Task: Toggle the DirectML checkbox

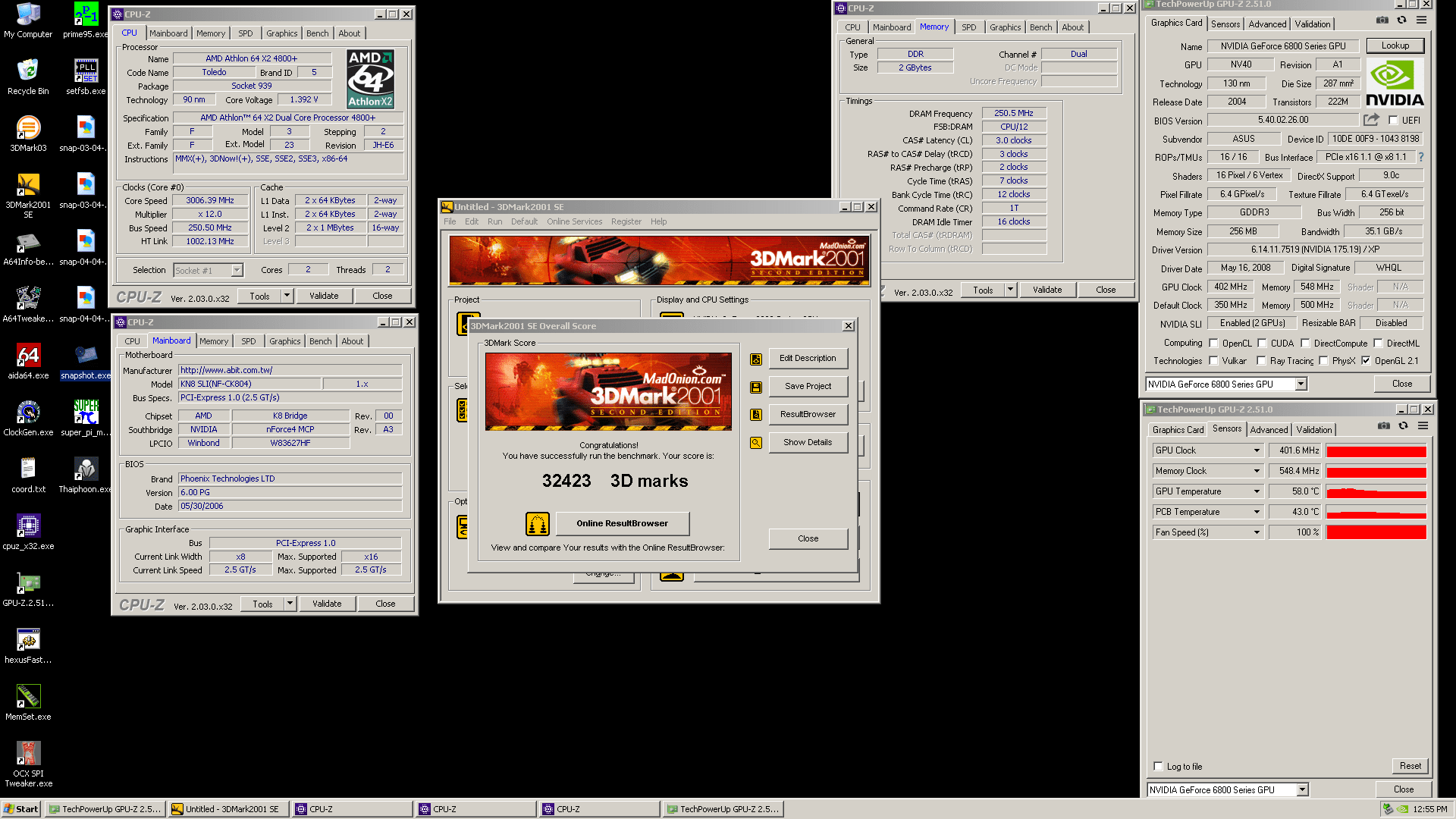Action: (1379, 344)
